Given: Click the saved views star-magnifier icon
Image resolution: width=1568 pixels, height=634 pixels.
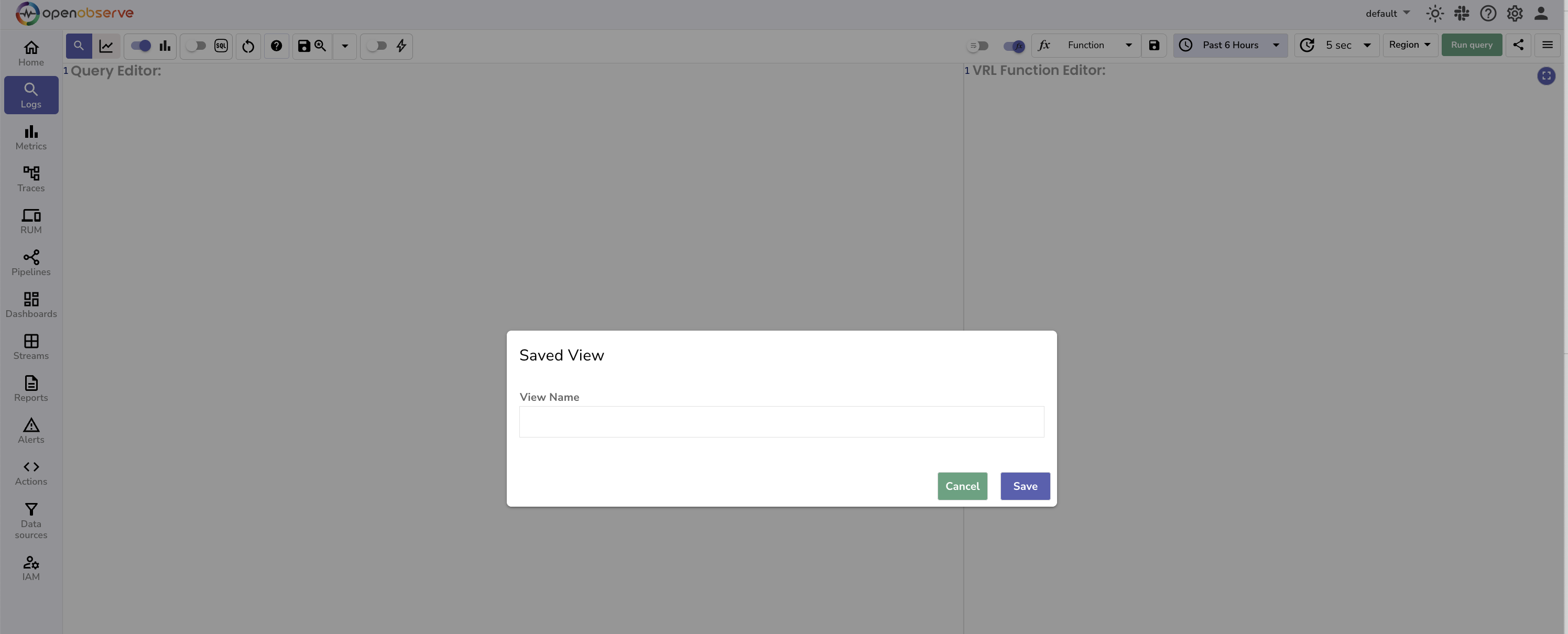Looking at the screenshot, I should point(321,46).
